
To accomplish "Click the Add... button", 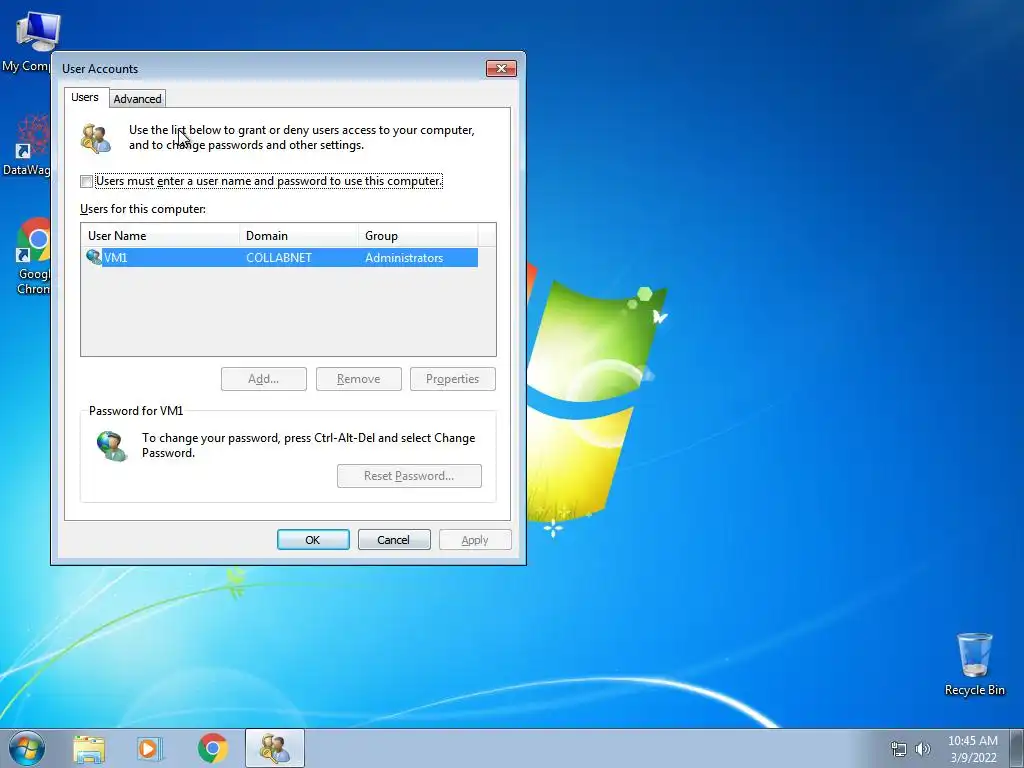I will 264,379.
